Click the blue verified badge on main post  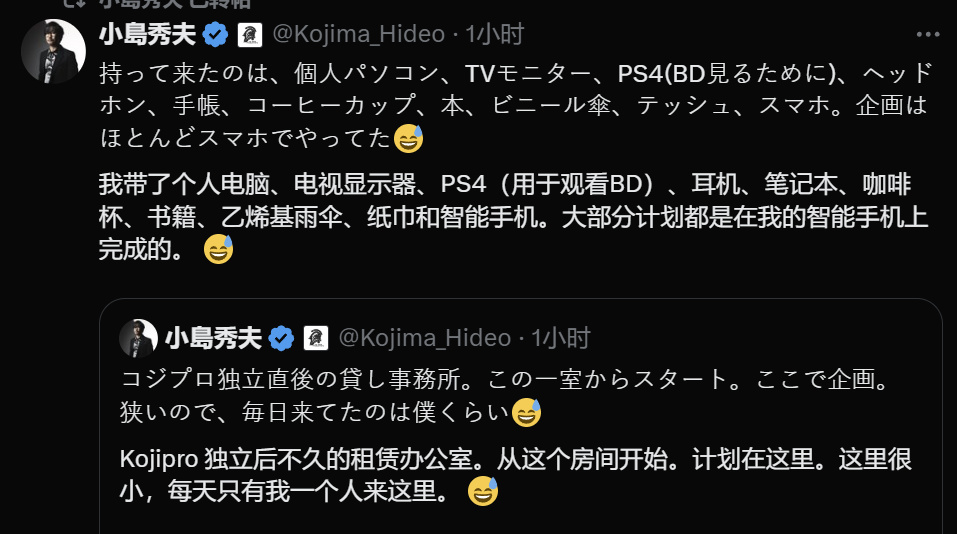[215, 34]
